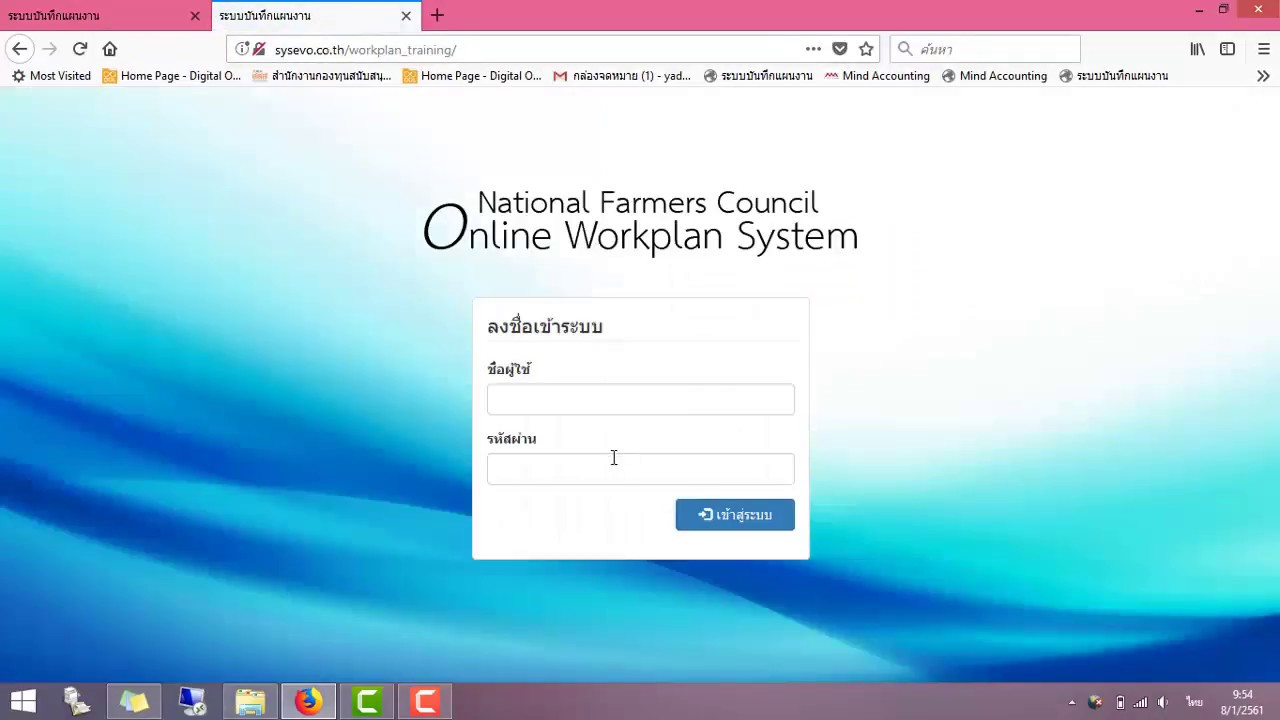Click the ลงชื่อเข้าระบบ heading text
This screenshot has height=720, width=1280.
pyautogui.click(x=545, y=327)
